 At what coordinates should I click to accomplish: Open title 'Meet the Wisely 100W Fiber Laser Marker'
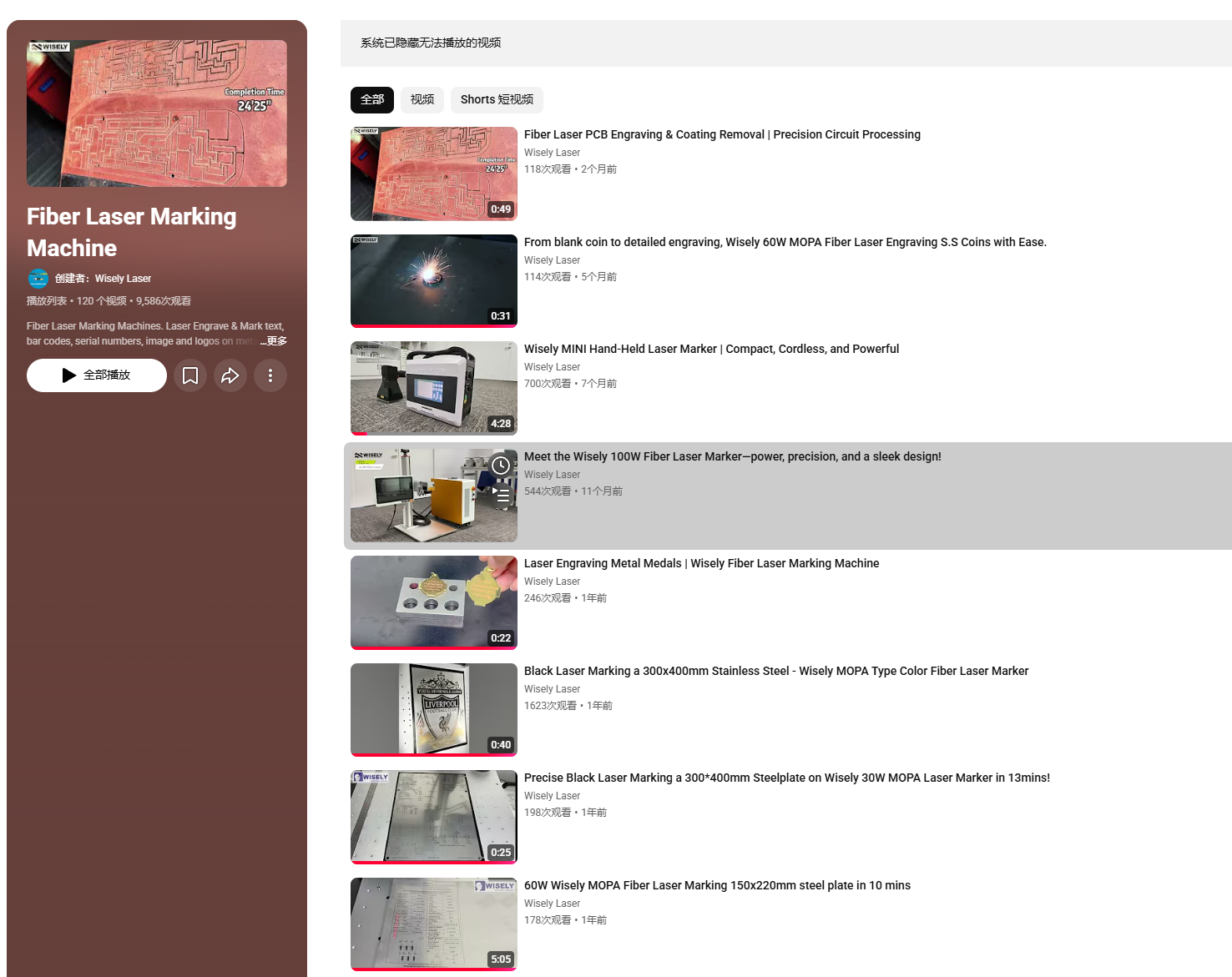pos(732,456)
